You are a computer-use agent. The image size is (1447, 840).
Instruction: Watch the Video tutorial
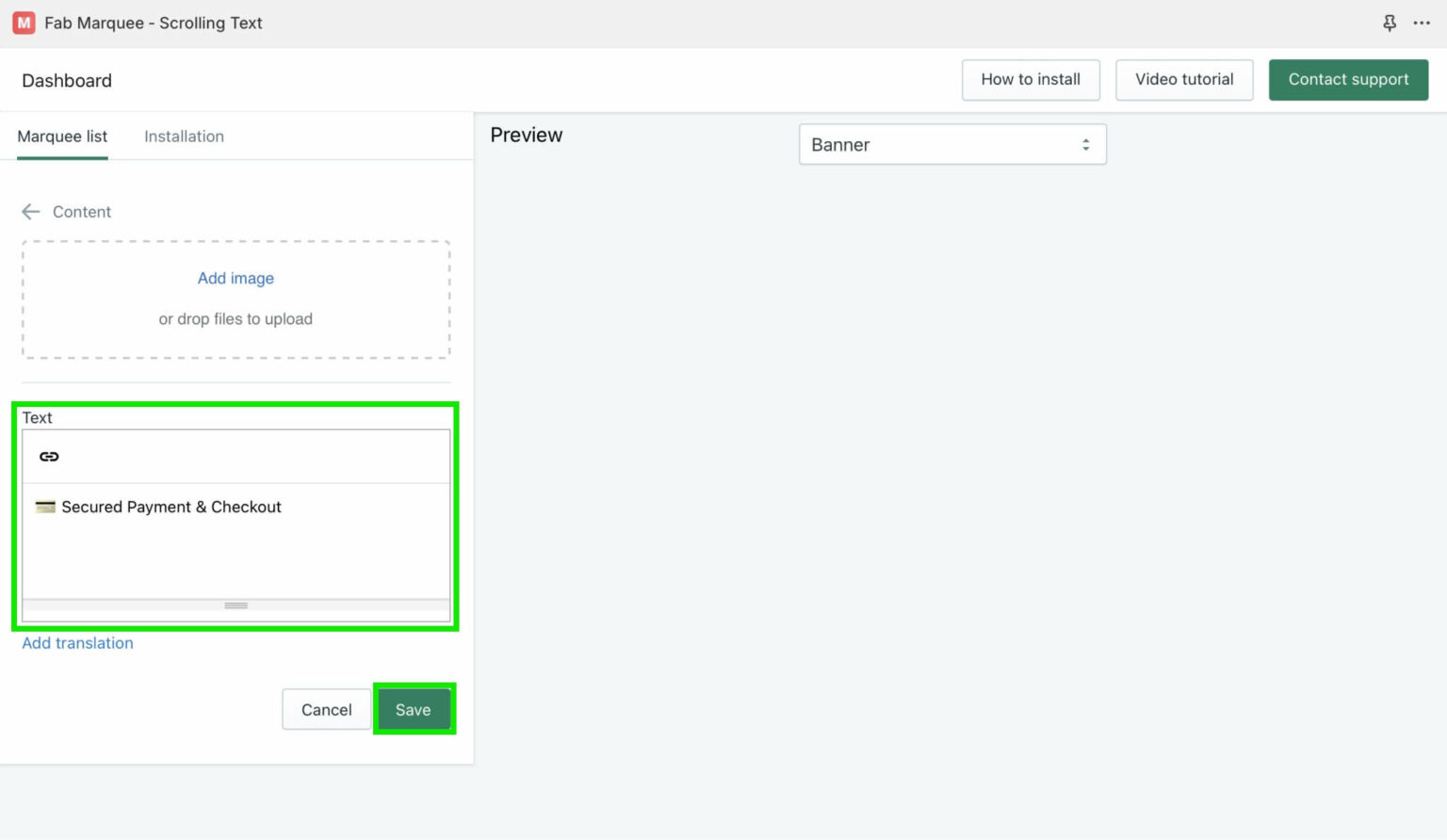tap(1184, 79)
